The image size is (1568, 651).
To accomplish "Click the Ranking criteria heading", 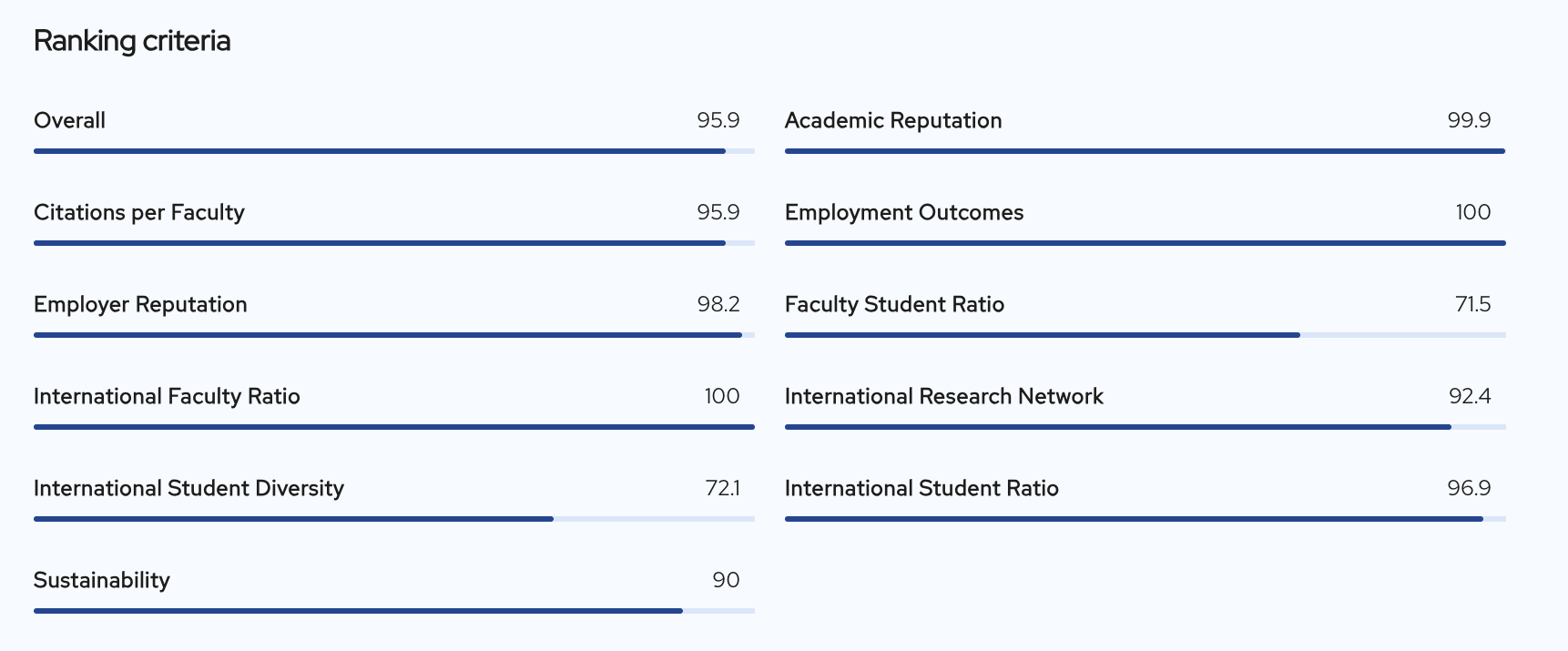I will coord(132,41).
